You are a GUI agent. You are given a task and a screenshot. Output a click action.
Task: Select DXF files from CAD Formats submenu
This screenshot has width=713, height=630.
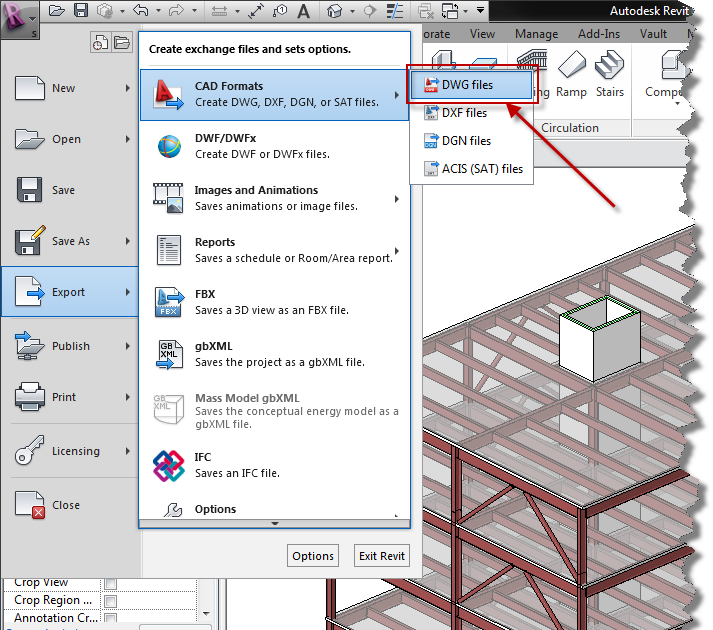[x=471, y=113]
